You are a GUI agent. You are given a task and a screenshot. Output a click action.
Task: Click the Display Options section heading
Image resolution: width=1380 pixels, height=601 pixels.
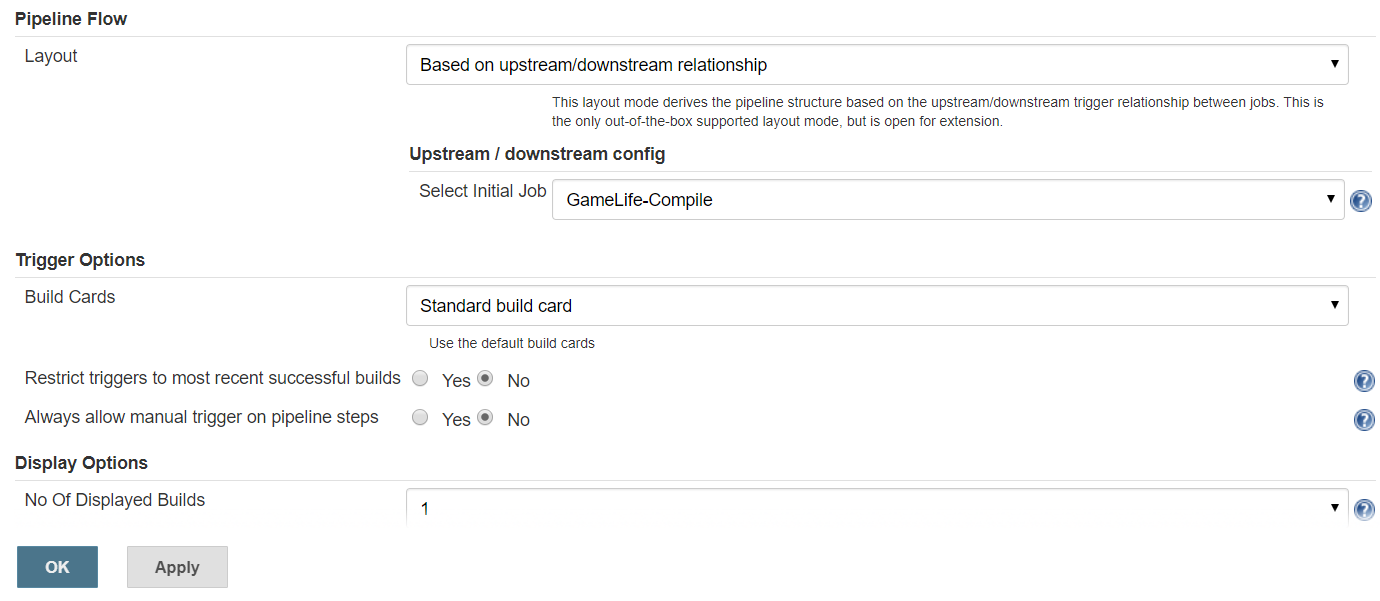tap(81, 463)
